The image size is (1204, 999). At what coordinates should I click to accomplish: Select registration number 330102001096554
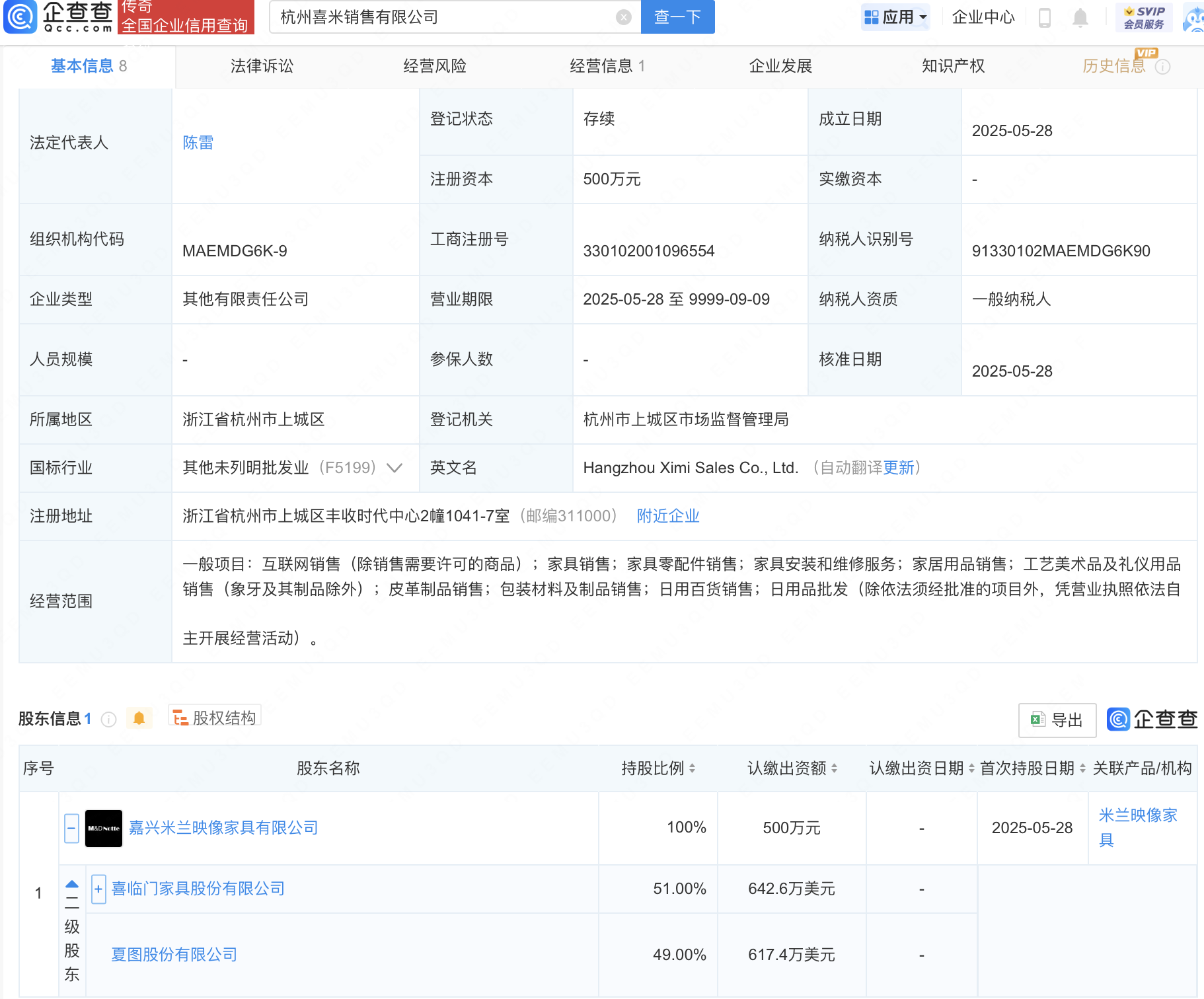(x=649, y=251)
